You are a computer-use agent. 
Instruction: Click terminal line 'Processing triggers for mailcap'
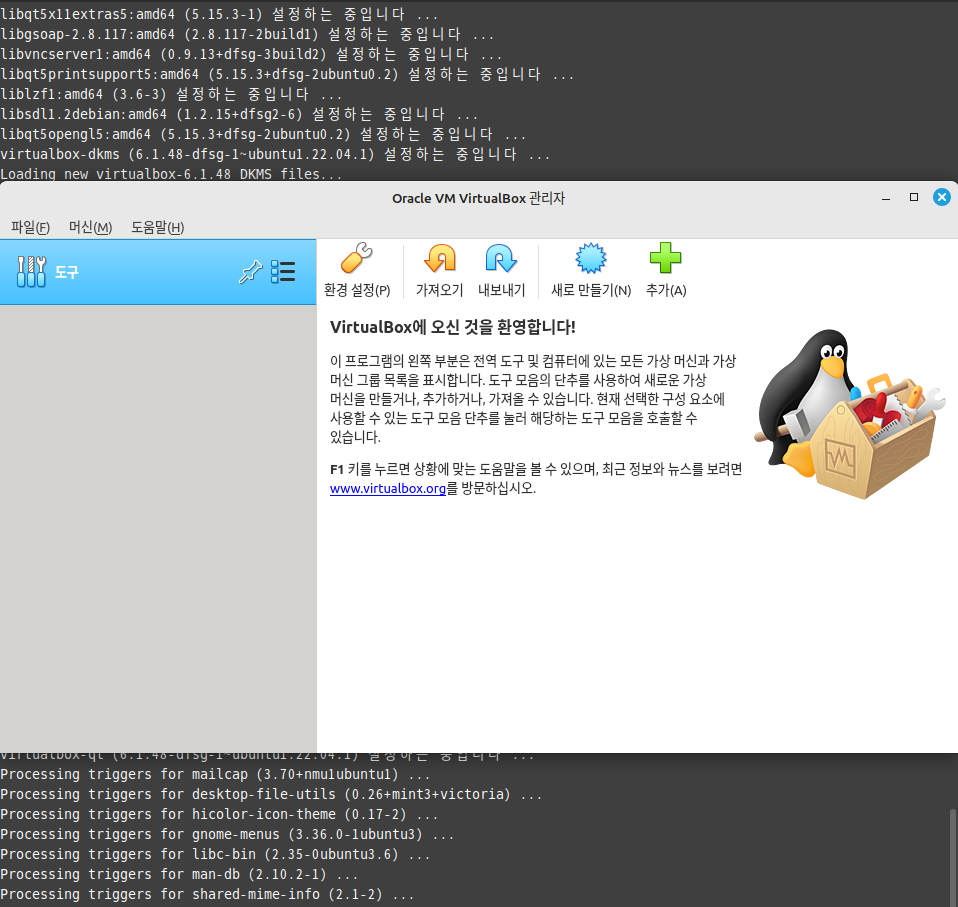(215, 774)
